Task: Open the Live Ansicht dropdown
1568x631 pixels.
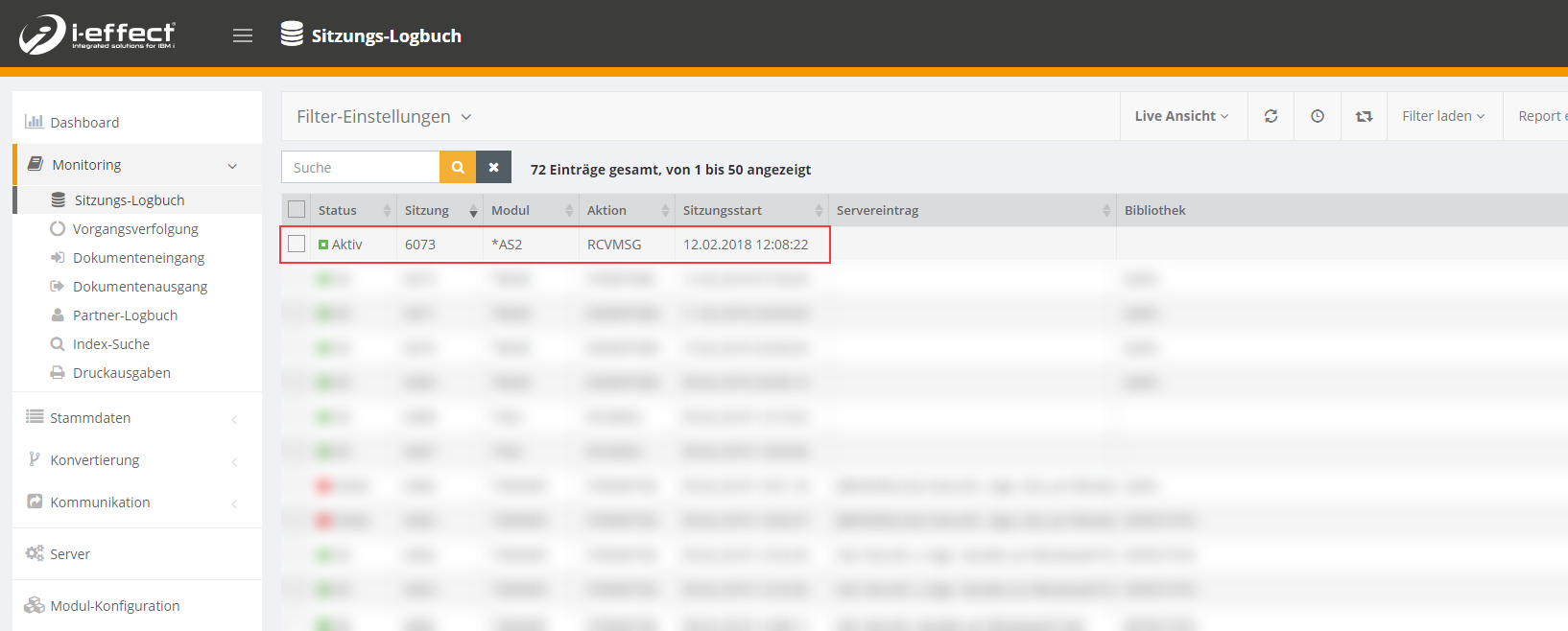Action: (1181, 116)
